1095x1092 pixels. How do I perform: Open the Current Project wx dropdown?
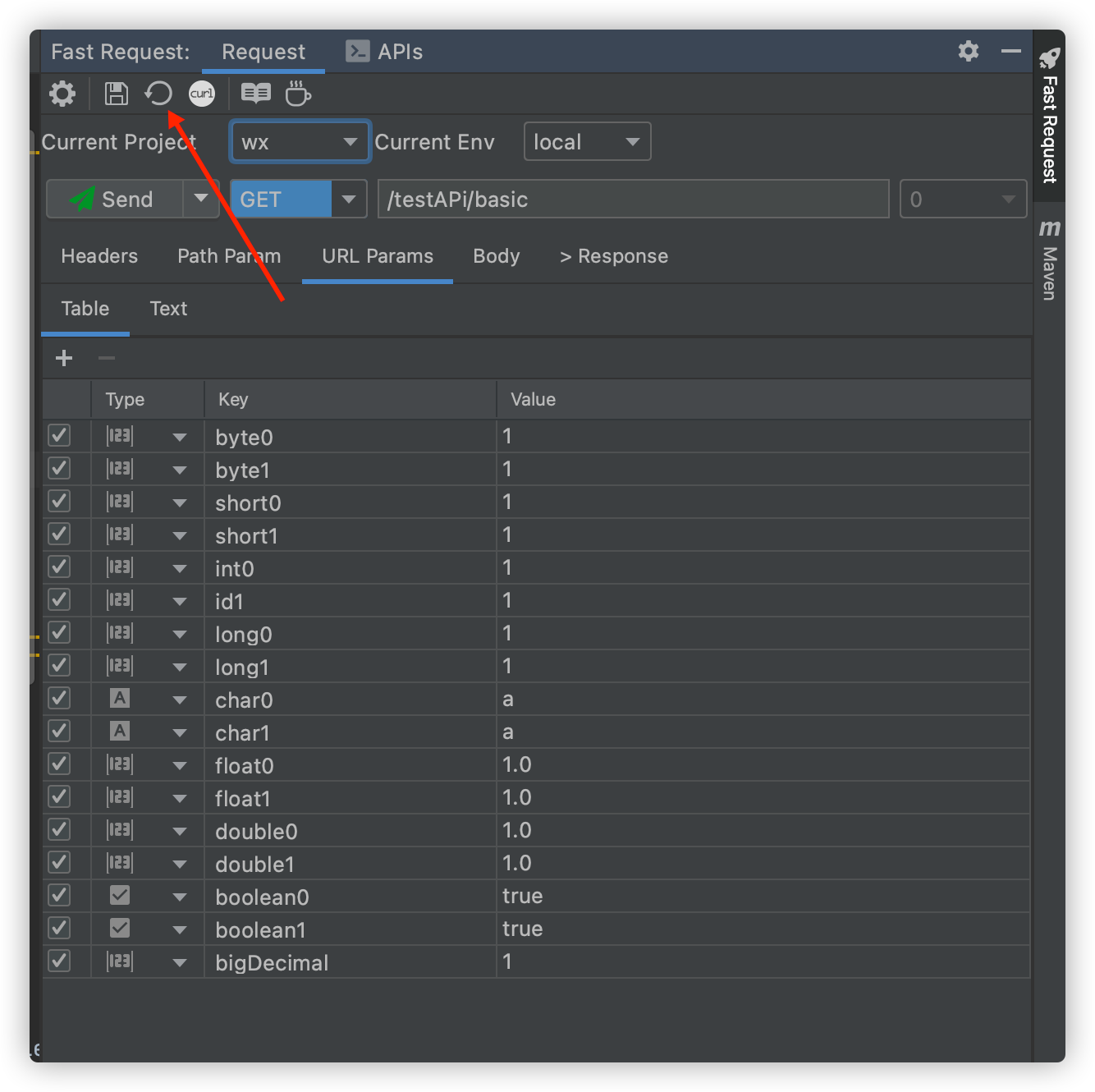[300, 142]
